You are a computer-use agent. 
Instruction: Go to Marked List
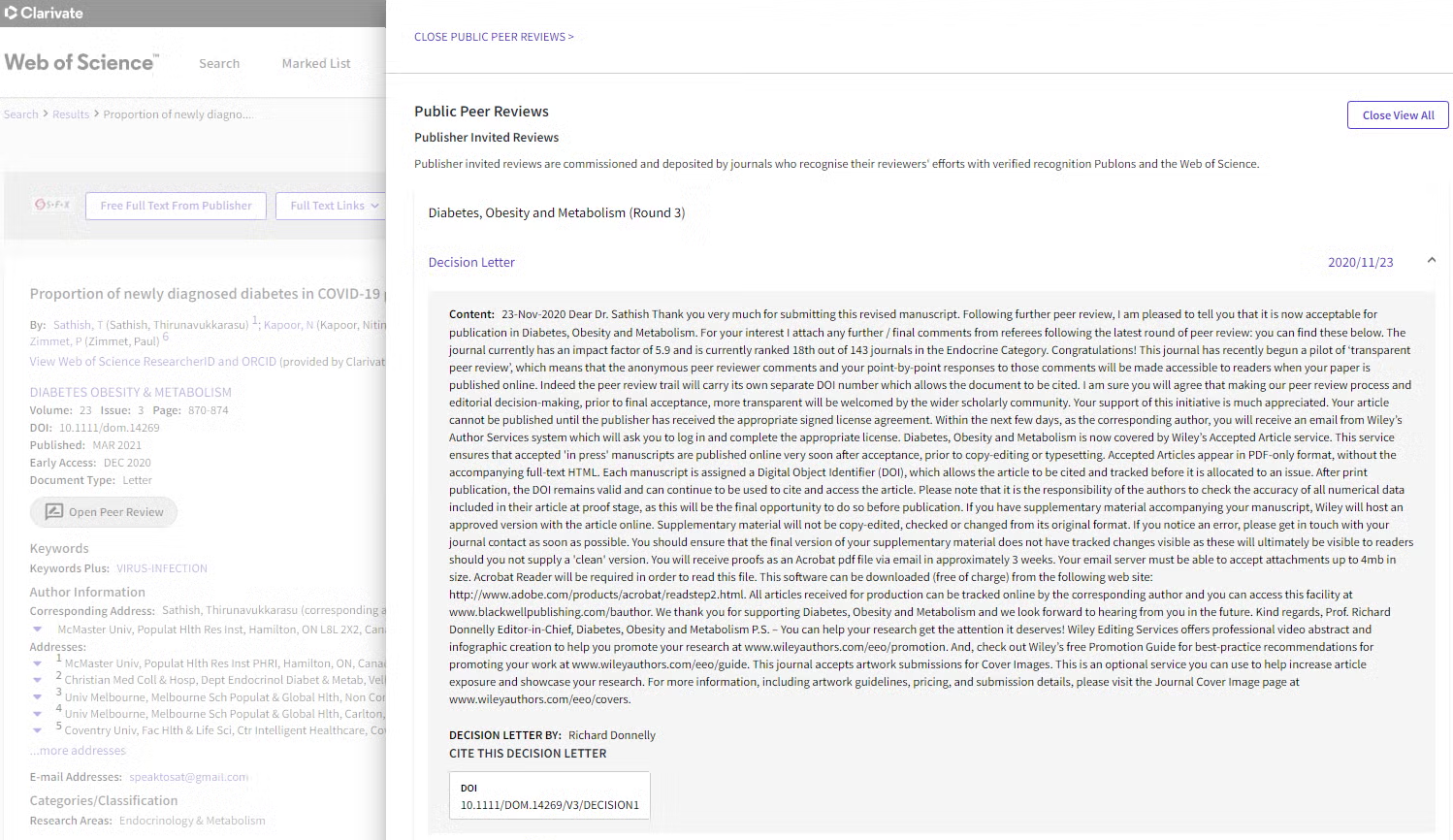pyautogui.click(x=316, y=64)
